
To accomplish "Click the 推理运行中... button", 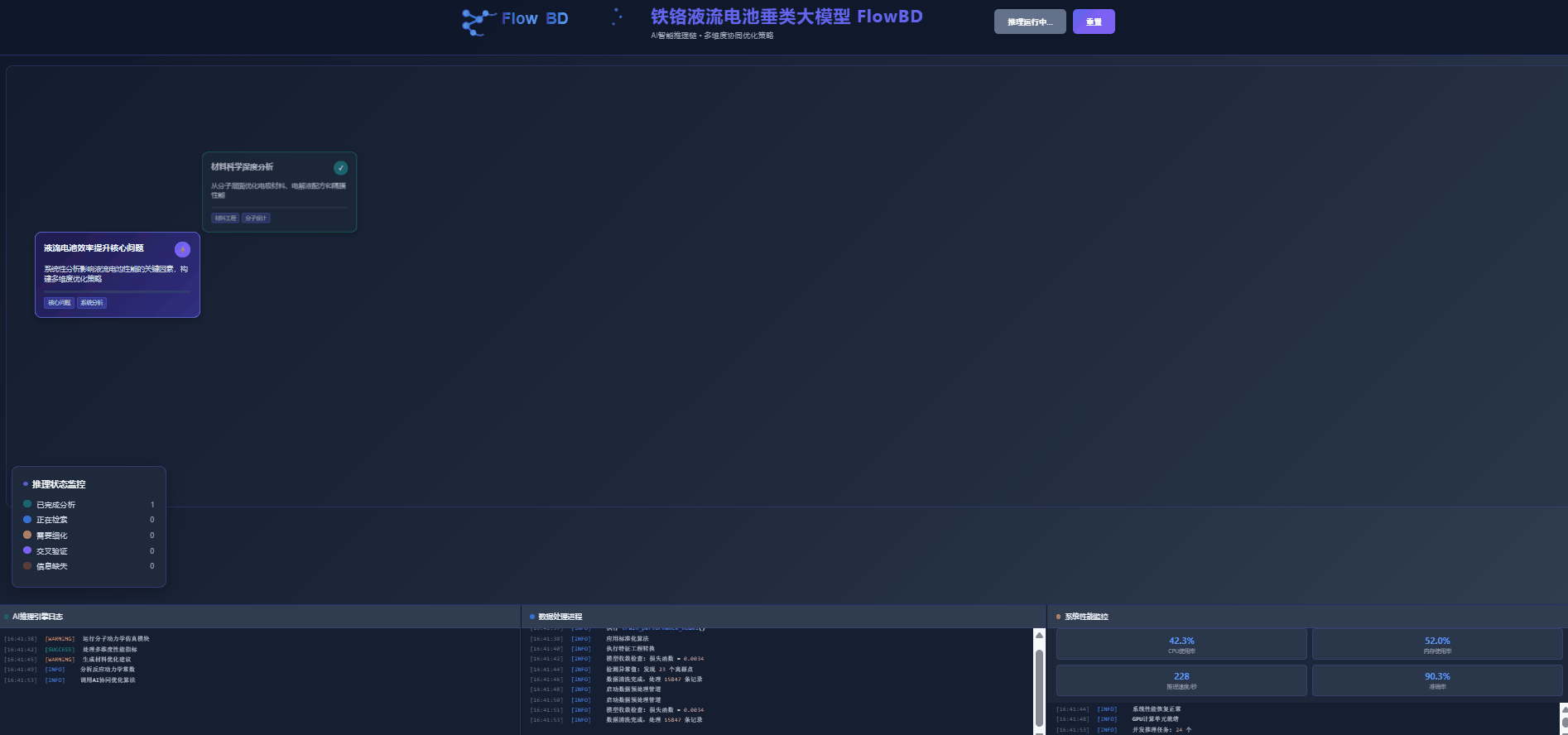I will click(x=1030, y=22).
